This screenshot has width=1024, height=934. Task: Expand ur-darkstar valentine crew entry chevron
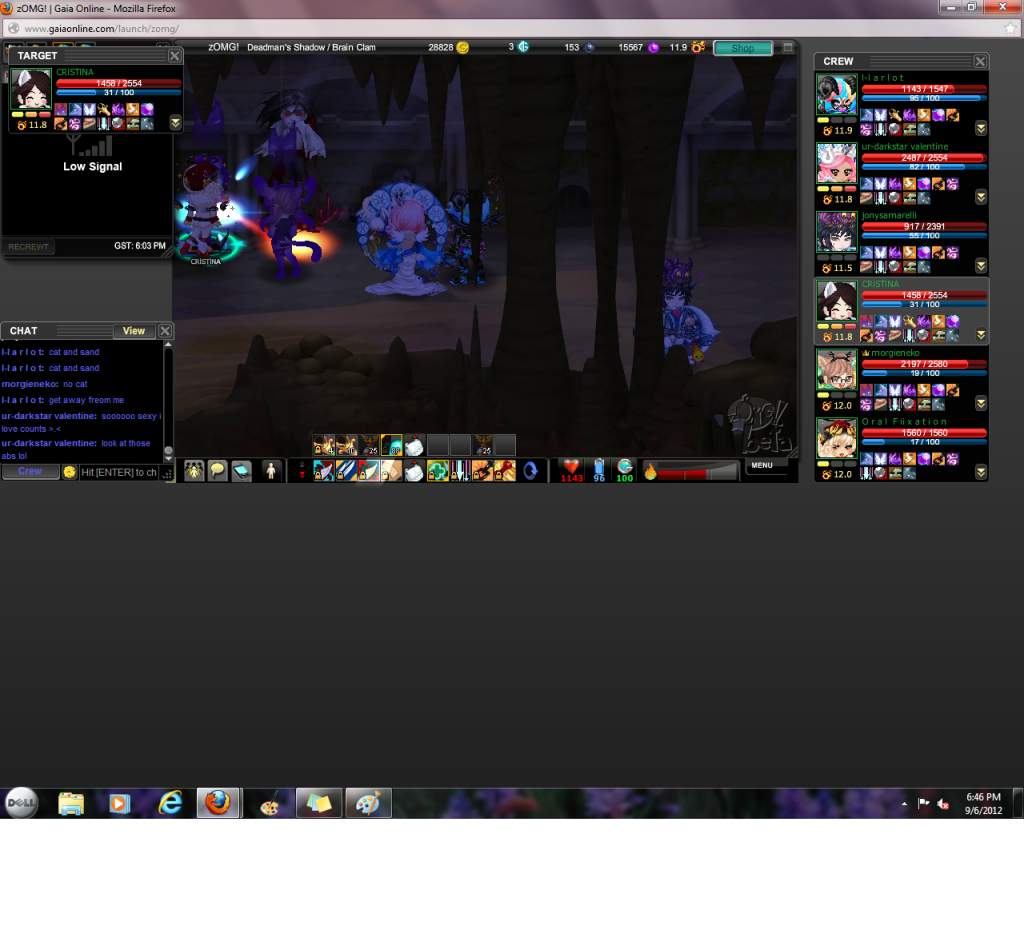coord(981,197)
